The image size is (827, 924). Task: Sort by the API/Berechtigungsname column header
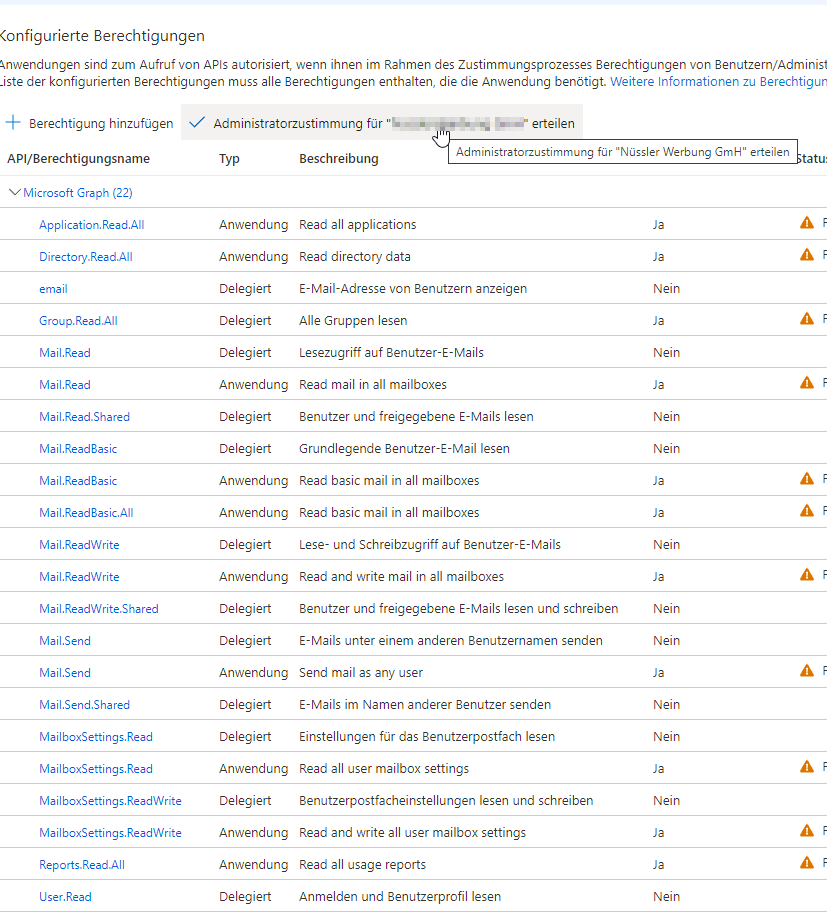click(x=78, y=159)
